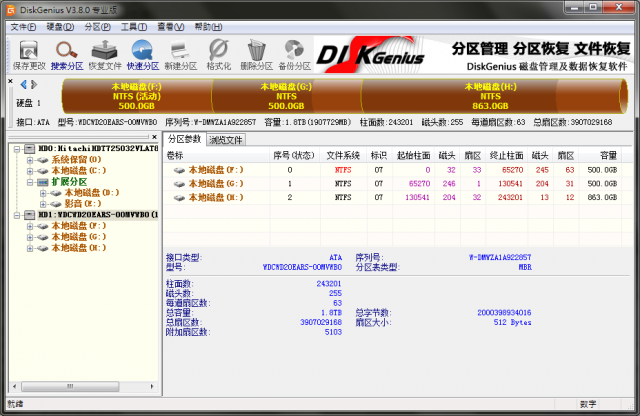Click the MBR partition table type value
The width and height of the screenshot is (640, 416).
pos(525,267)
